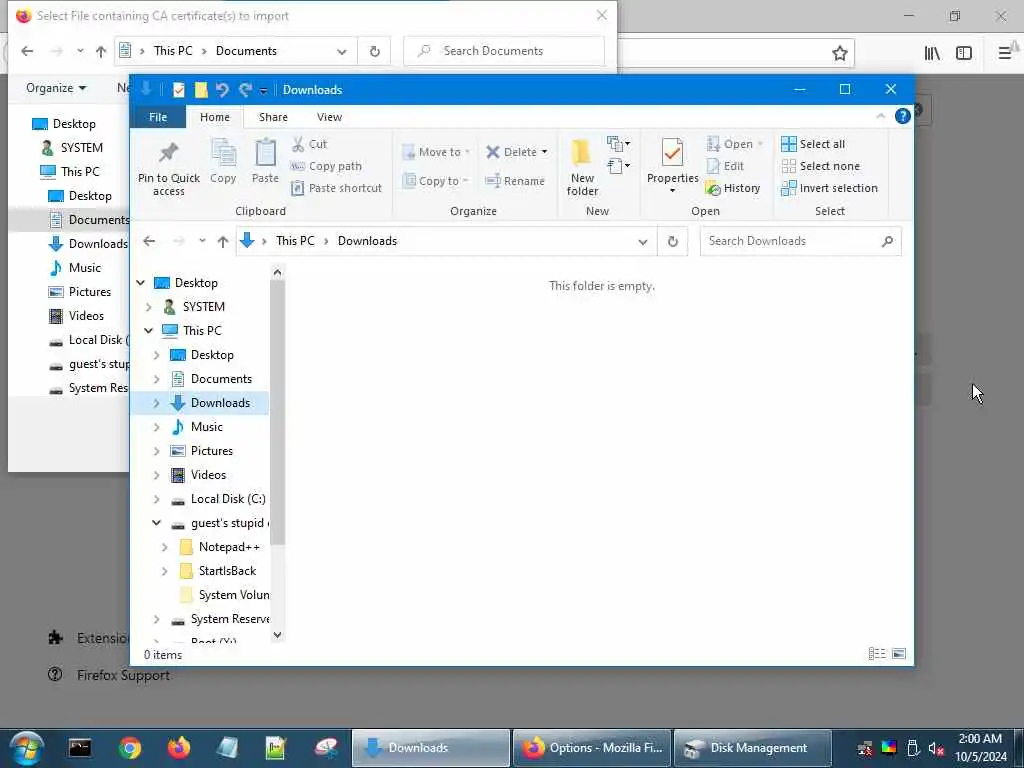Open the Move to menu

click(x=436, y=152)
